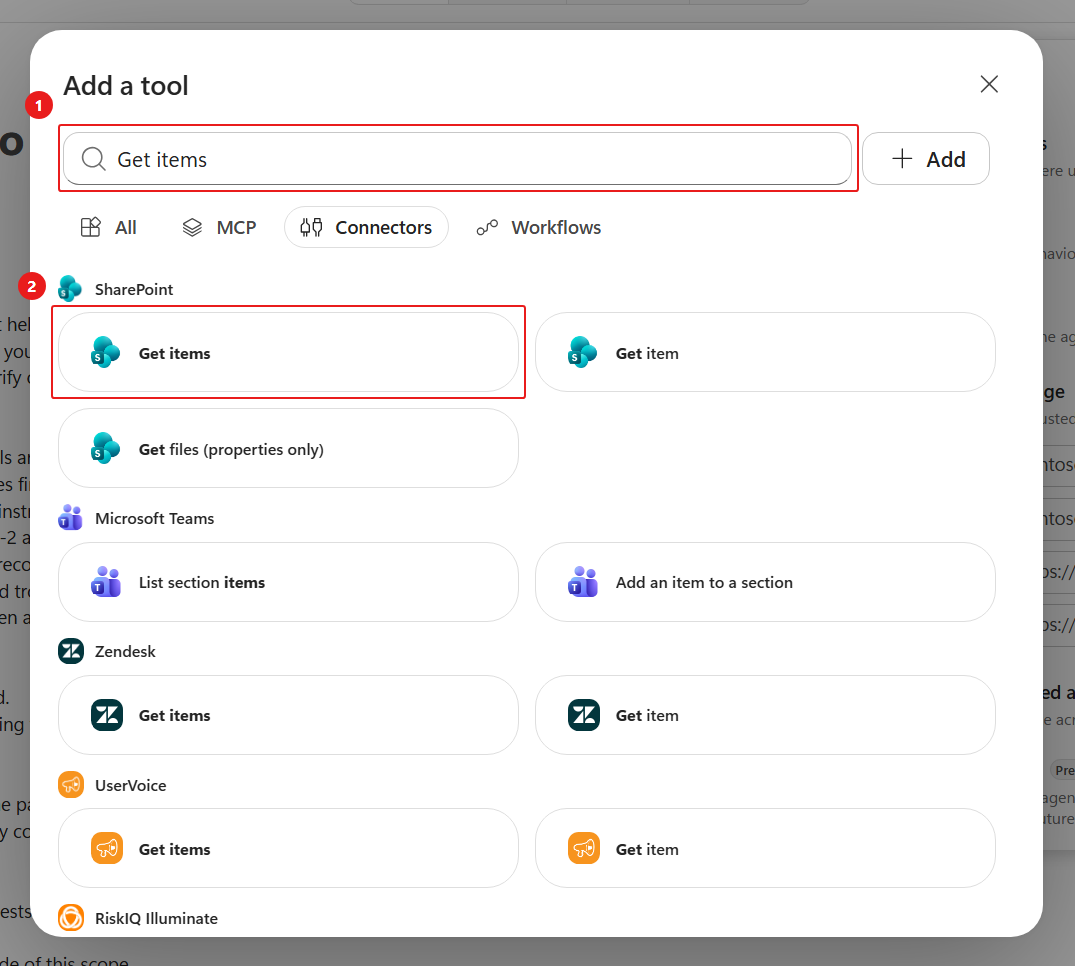1075x966 pixels.
Task: Open the Workflows tab
Action: [x=539, y=227]
